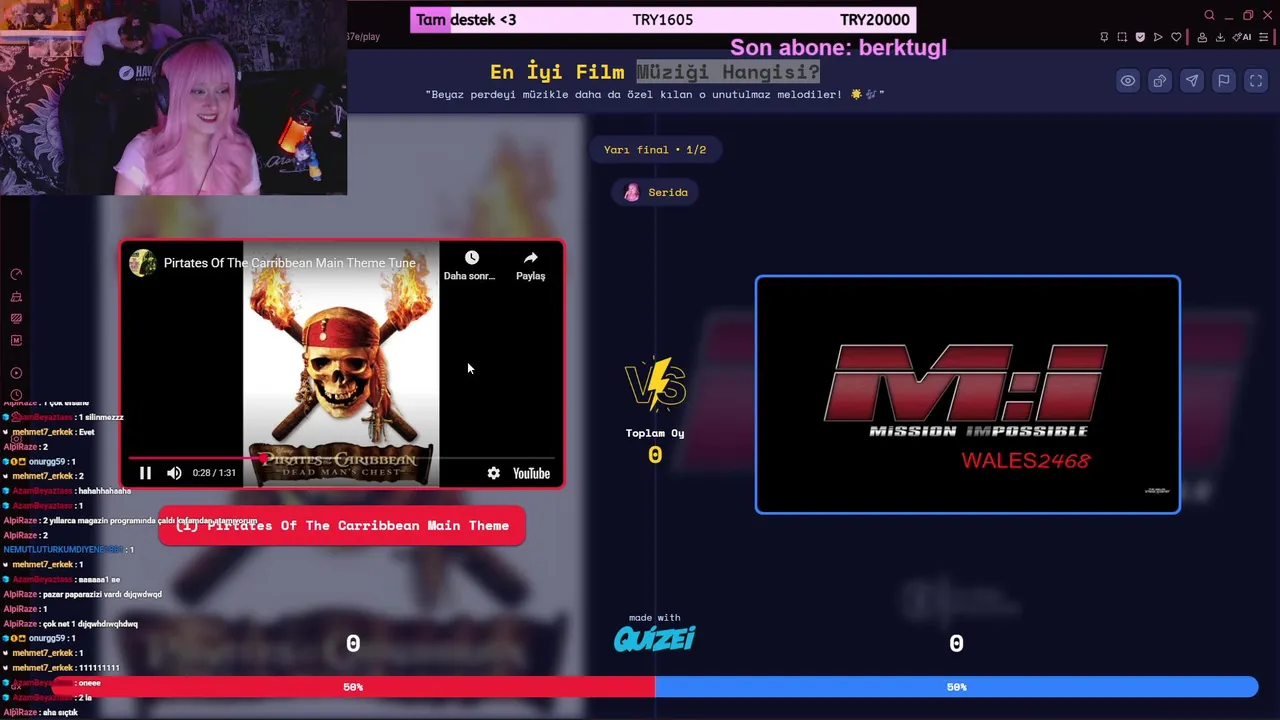Click the 'Tam destek <3' donation goal bar
1280x720 pixels.
663,20
